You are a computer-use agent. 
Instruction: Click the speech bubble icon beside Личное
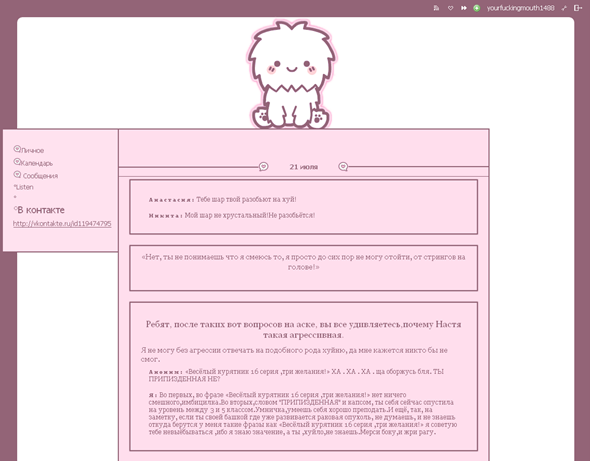(x=17, y=149)
